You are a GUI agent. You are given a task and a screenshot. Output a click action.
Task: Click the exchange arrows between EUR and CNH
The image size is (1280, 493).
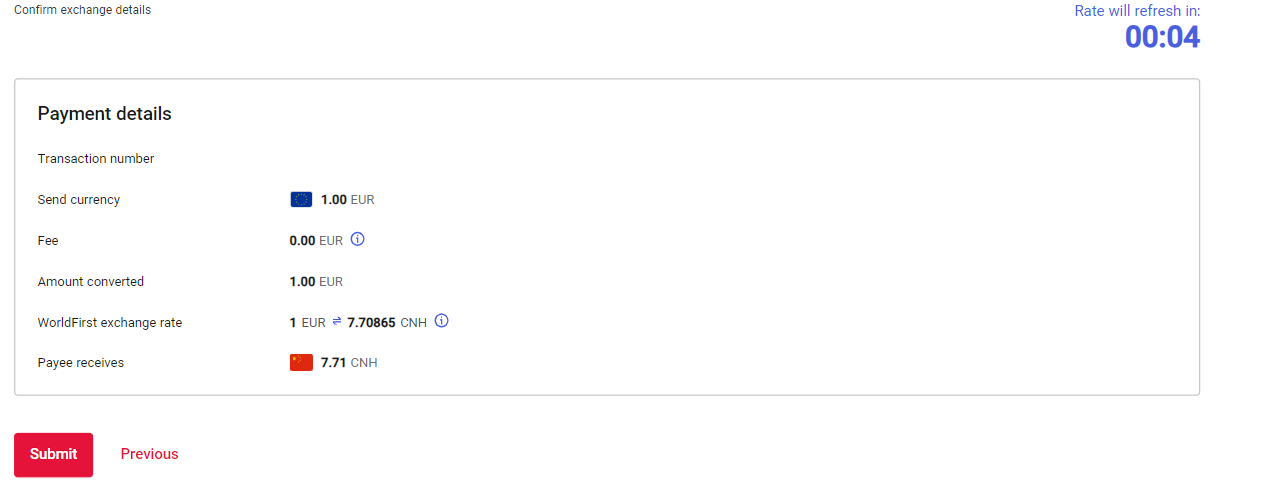pos(337,322)
